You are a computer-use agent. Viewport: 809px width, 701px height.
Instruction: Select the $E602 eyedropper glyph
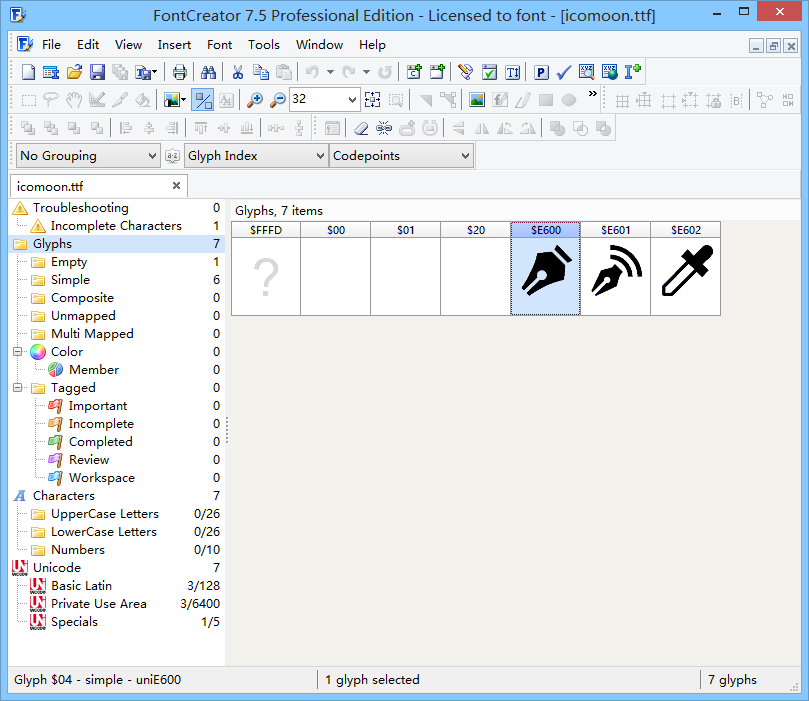(x=686, y=268)
